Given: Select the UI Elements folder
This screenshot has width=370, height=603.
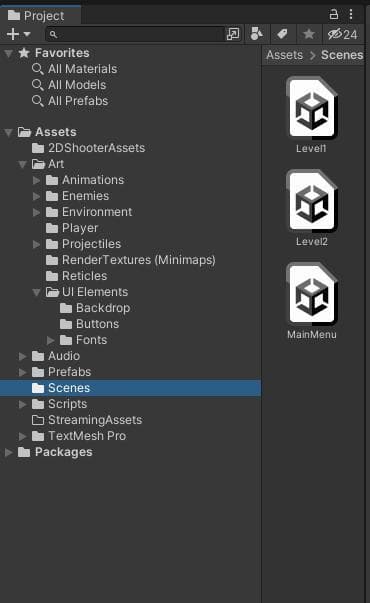Looking at the screenshot, I should (x=95, y=292).
